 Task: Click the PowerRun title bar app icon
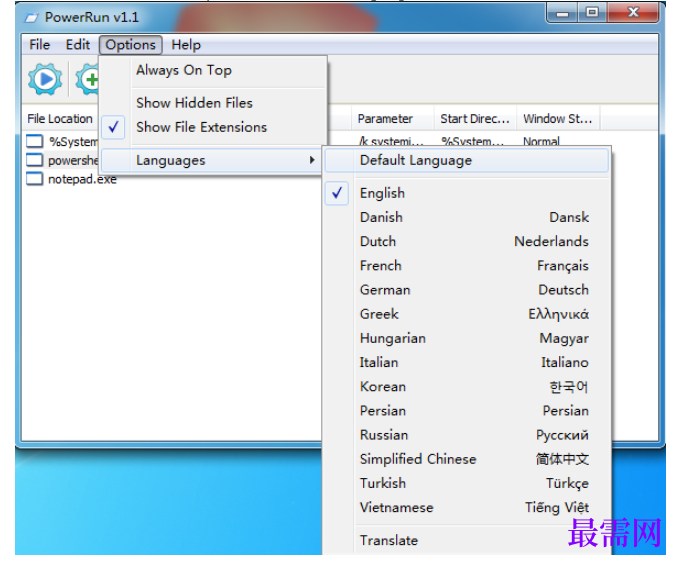click(x=31, y=18)
